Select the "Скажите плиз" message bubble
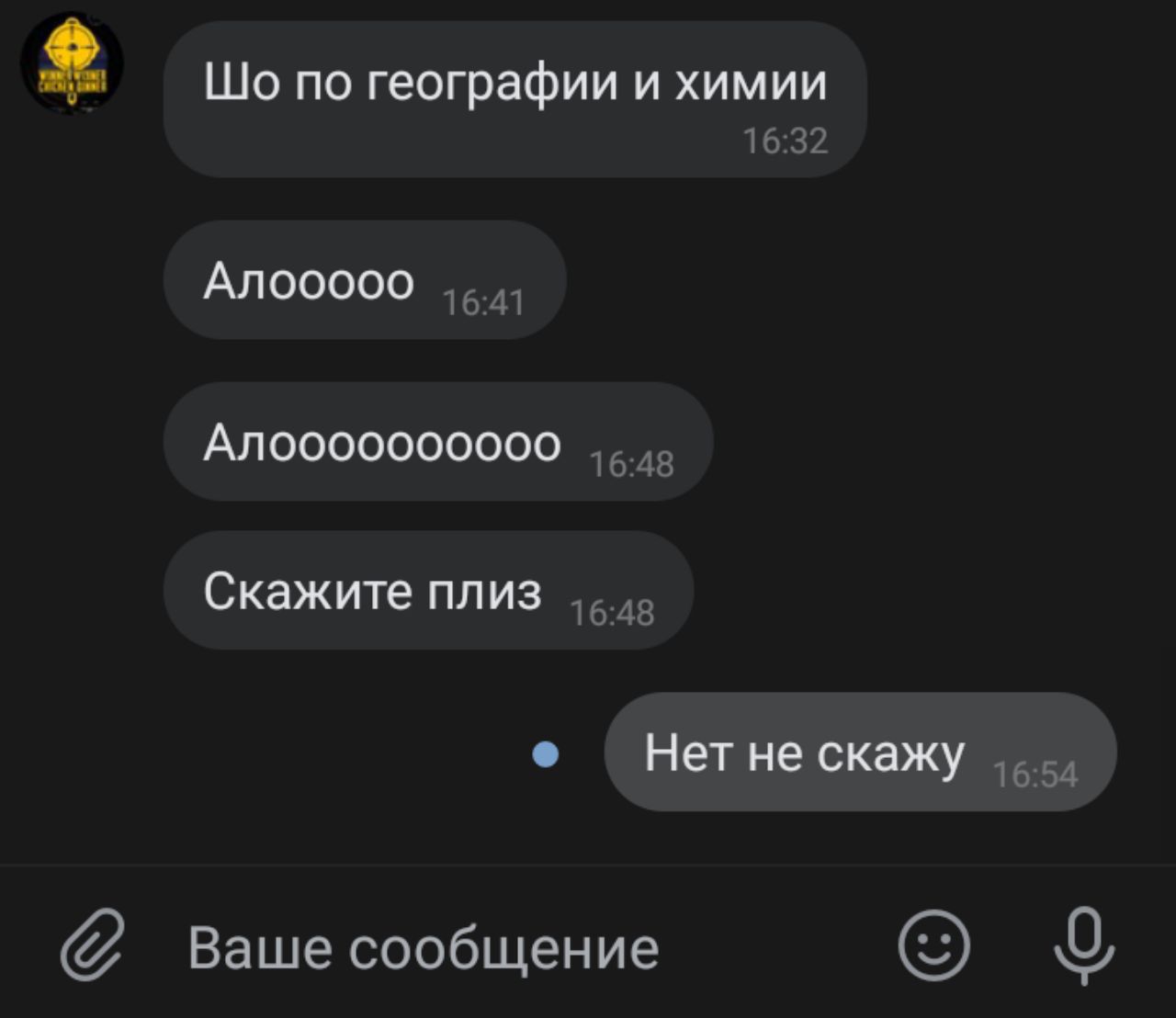This screenshot has height=1018, width=1176. tap(428, 590)
